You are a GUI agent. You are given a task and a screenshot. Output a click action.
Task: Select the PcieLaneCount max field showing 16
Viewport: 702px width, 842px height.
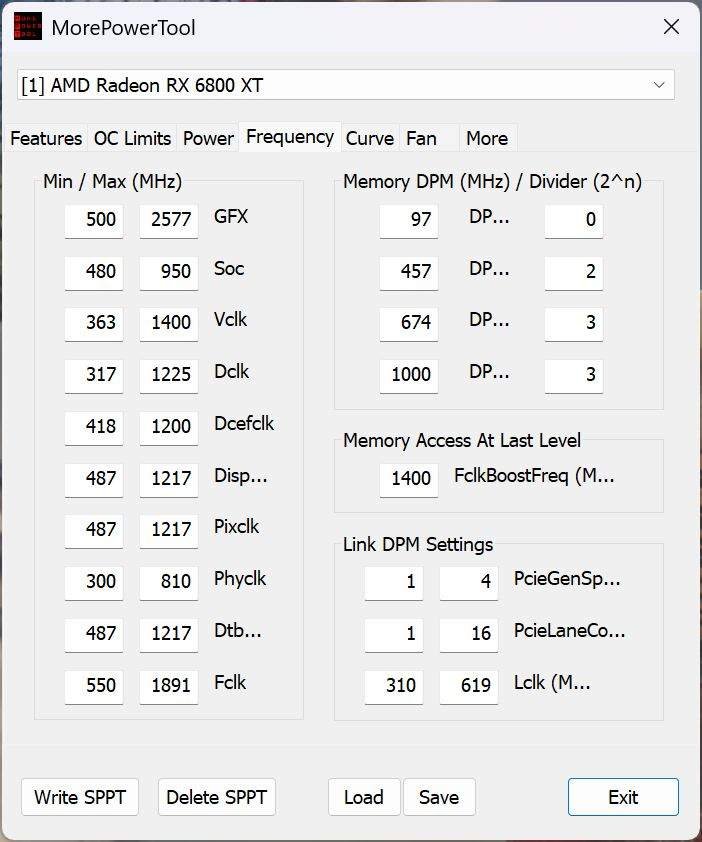tap(469, 634)
